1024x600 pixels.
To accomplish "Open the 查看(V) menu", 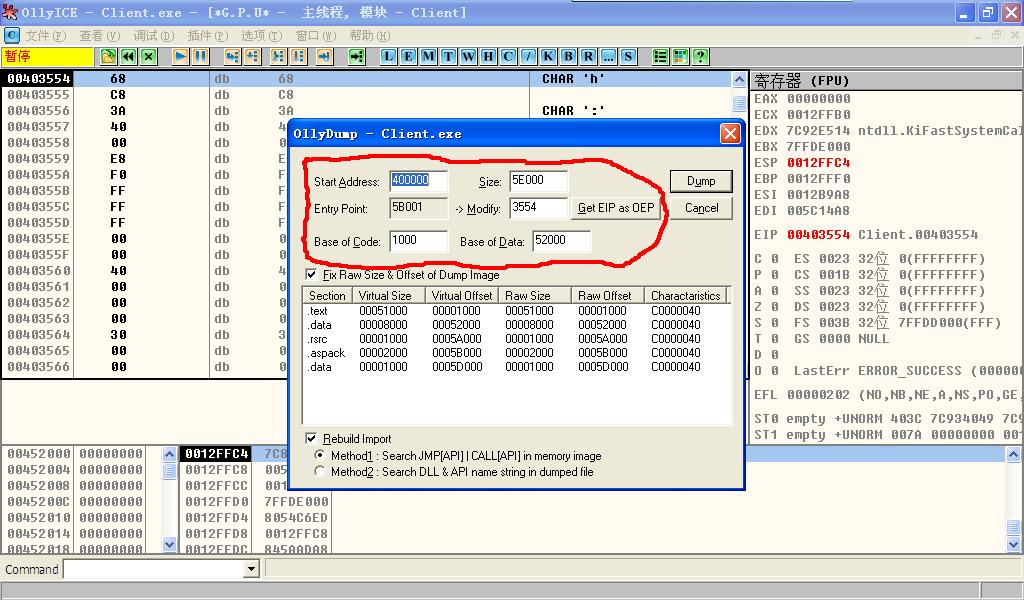I will [x=99, y=35].
